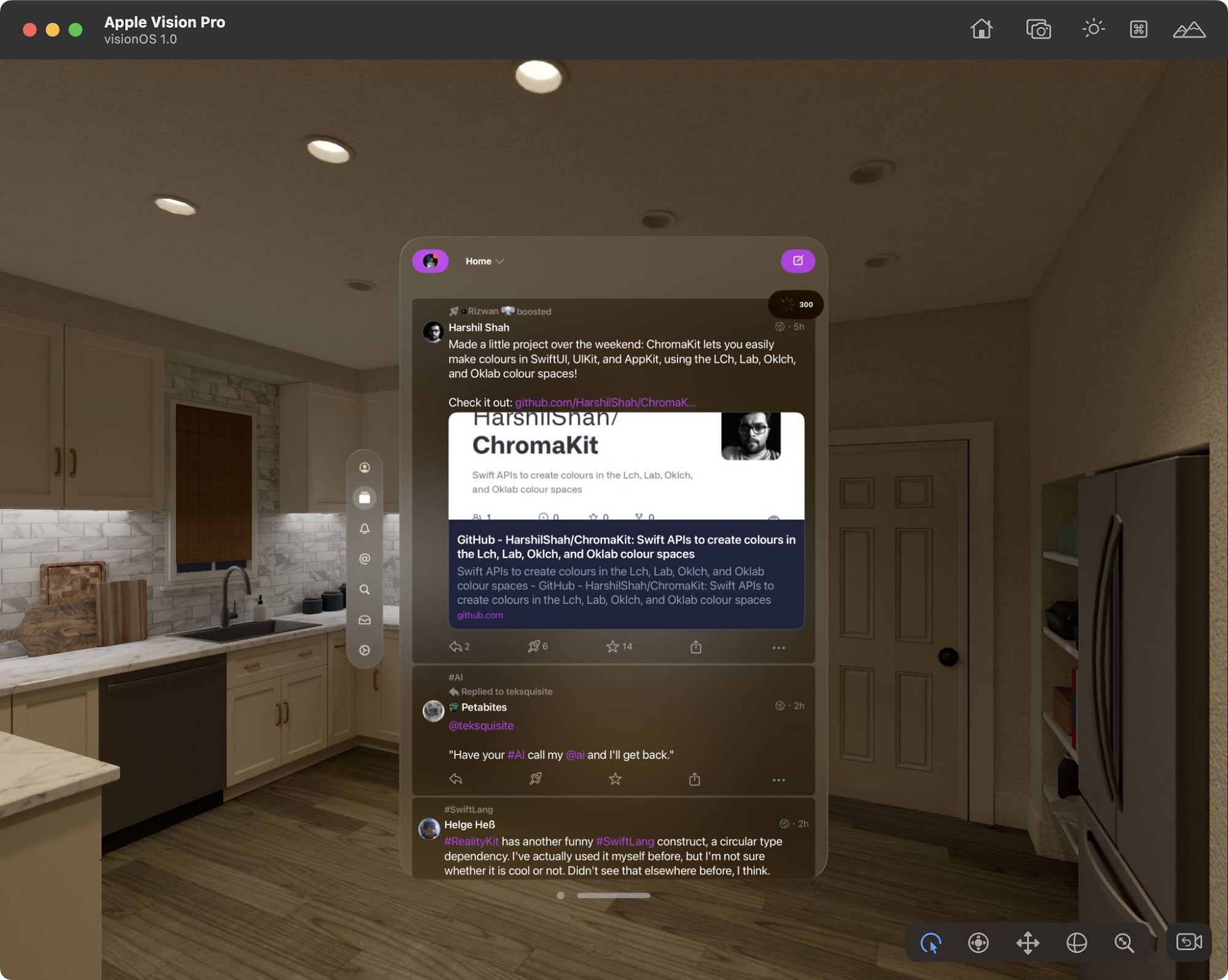Screen dimensions: 1228x980
Task: Open the search tab in sidebar
Action: click(364, 589)
